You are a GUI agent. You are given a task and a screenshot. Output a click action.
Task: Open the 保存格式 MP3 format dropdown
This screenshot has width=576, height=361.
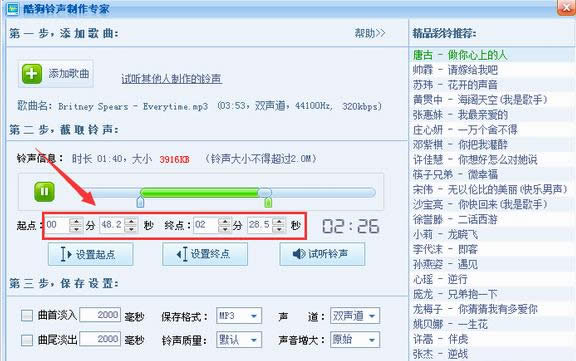click(x=239, y=316)
